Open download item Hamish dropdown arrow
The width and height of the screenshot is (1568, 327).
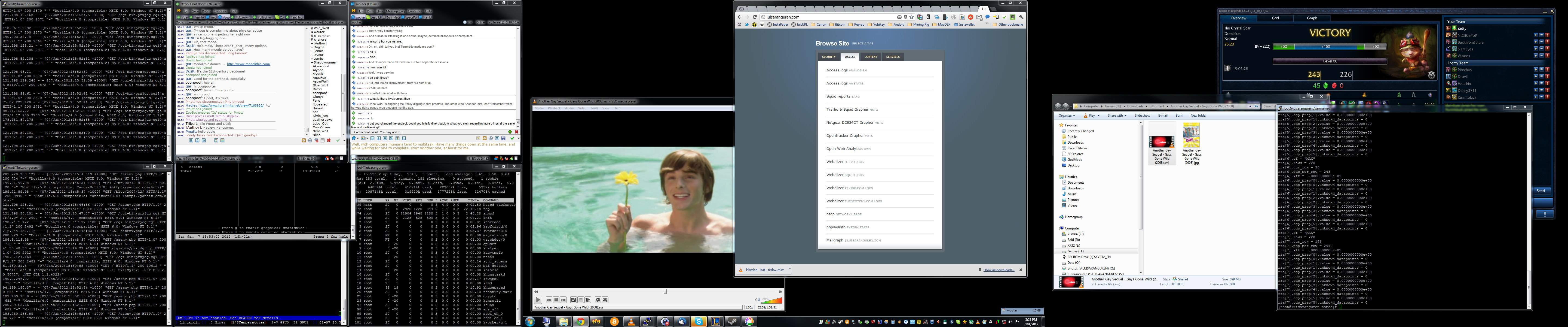[789, 269]
